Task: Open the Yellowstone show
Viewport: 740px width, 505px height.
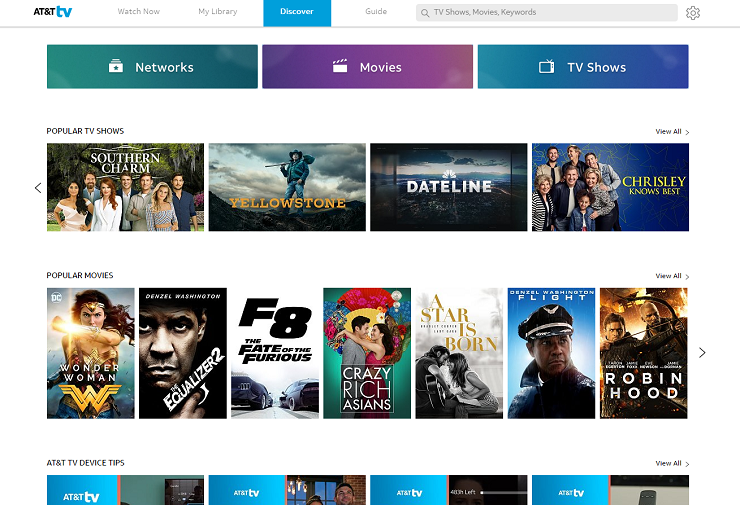Action: pos(287,187)
